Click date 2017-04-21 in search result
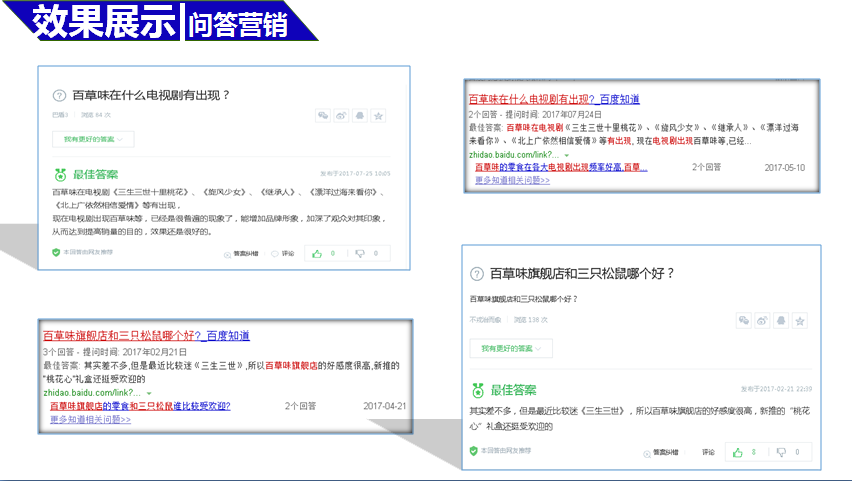 (385, 406)
